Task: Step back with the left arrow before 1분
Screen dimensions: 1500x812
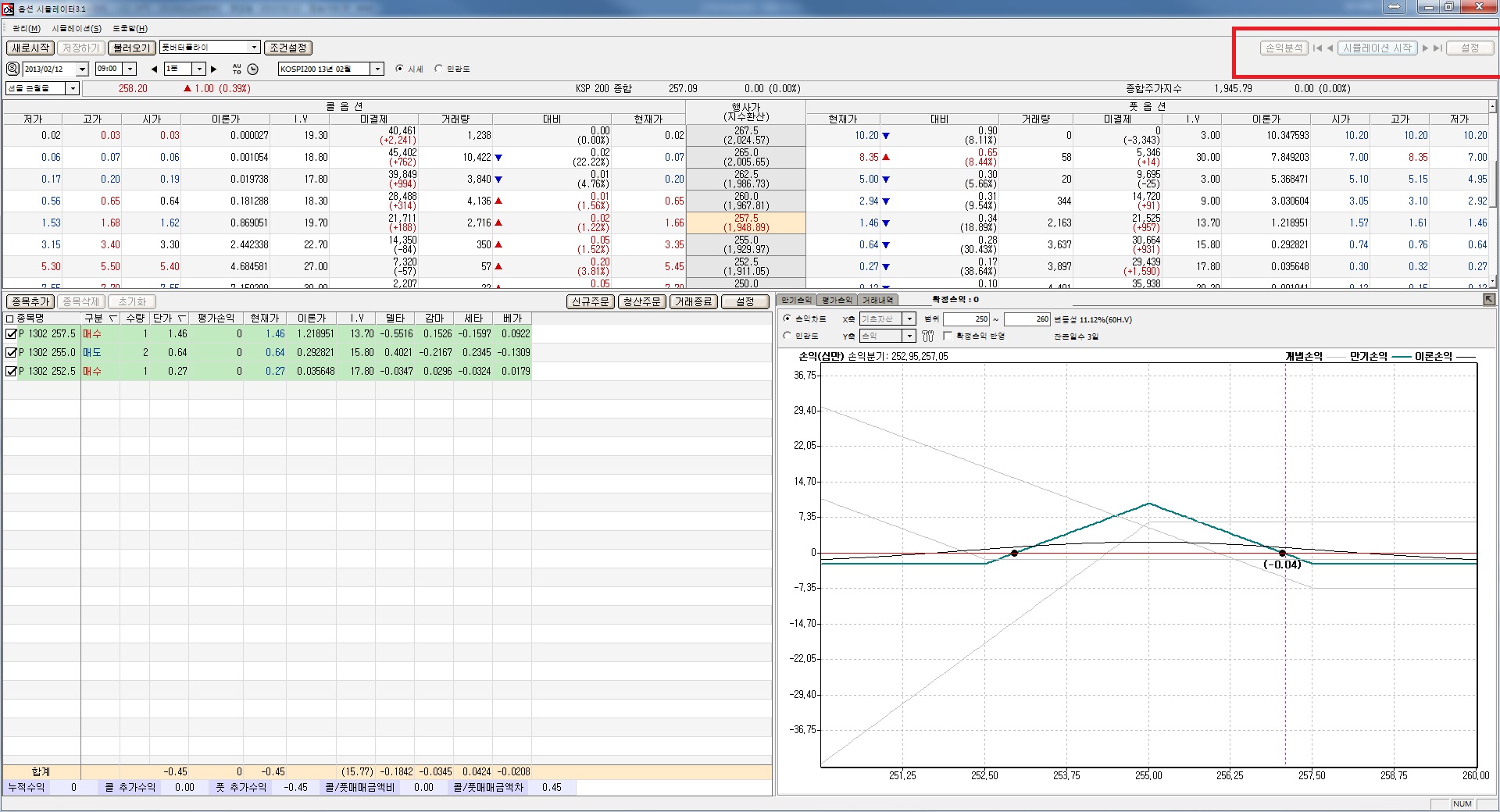Action: coord(154,69)
